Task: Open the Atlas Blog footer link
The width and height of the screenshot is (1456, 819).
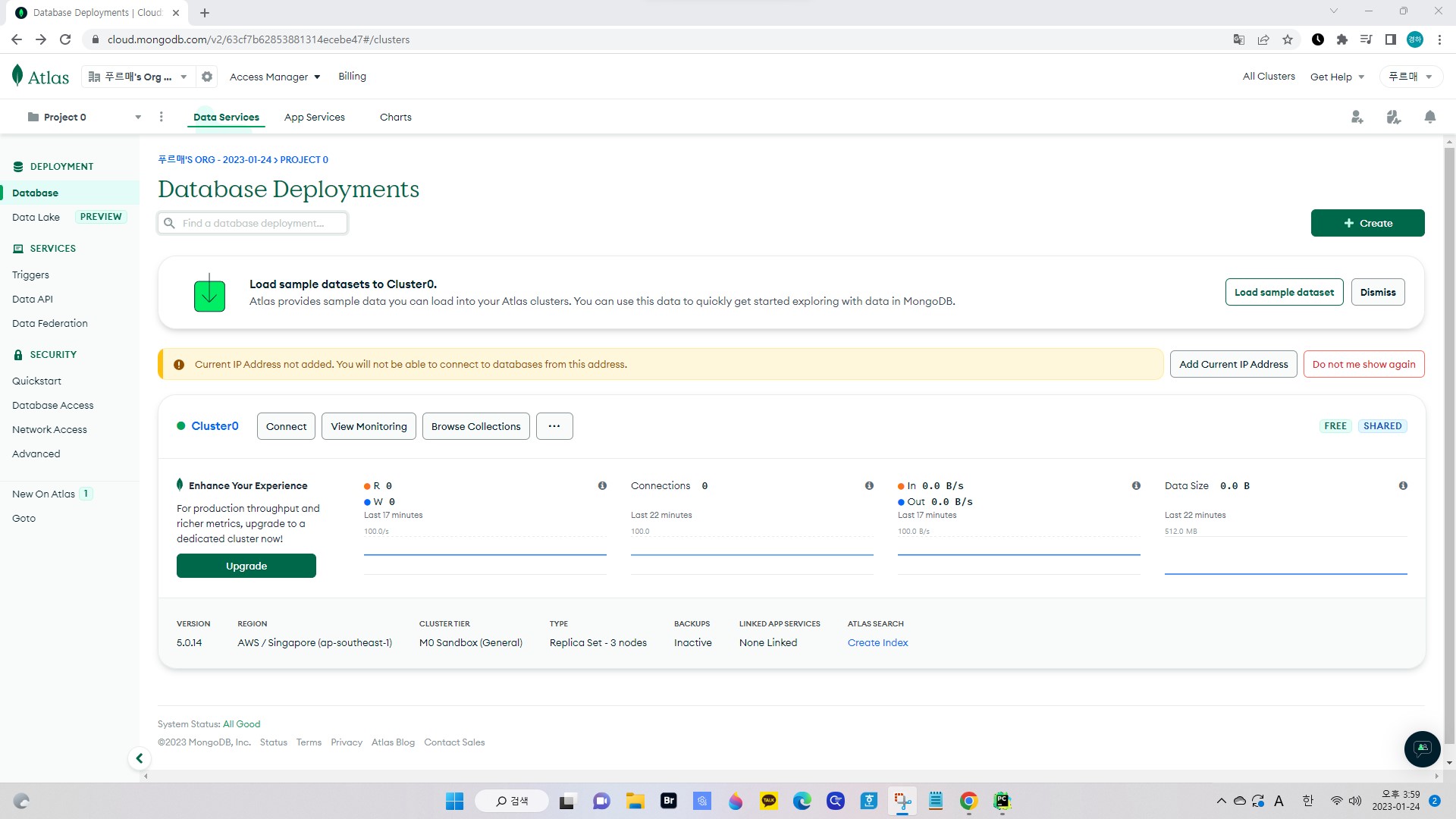Action: 393,742
